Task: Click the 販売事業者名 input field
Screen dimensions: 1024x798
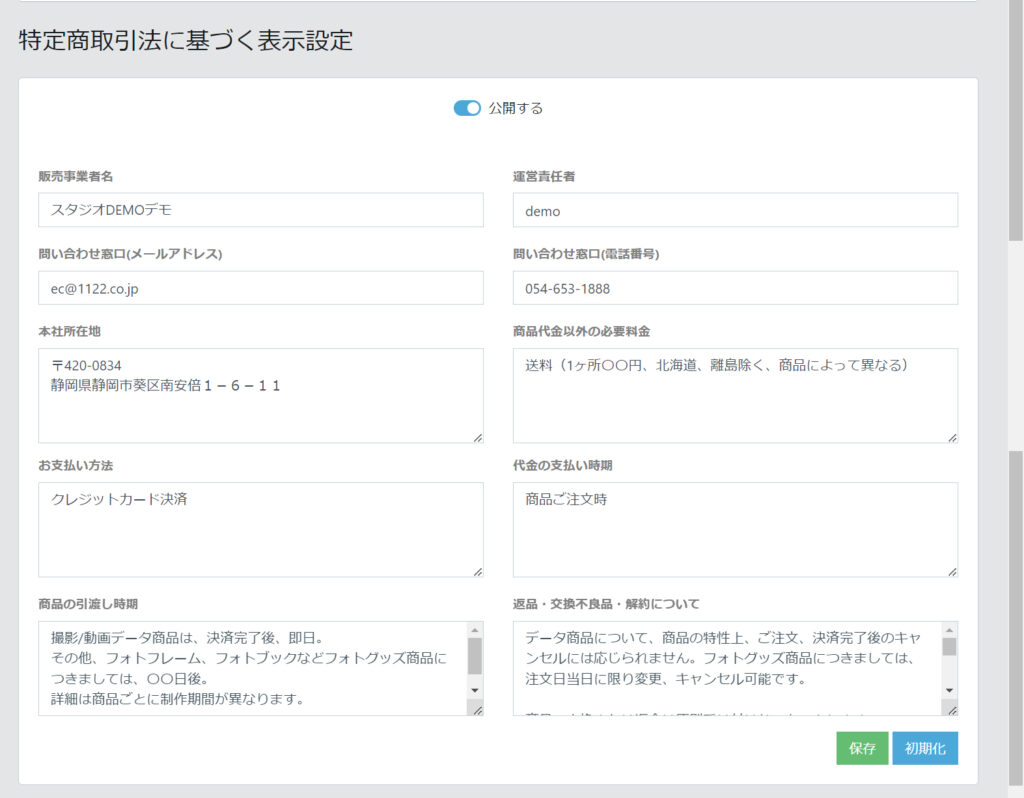Action: point(260,210)
